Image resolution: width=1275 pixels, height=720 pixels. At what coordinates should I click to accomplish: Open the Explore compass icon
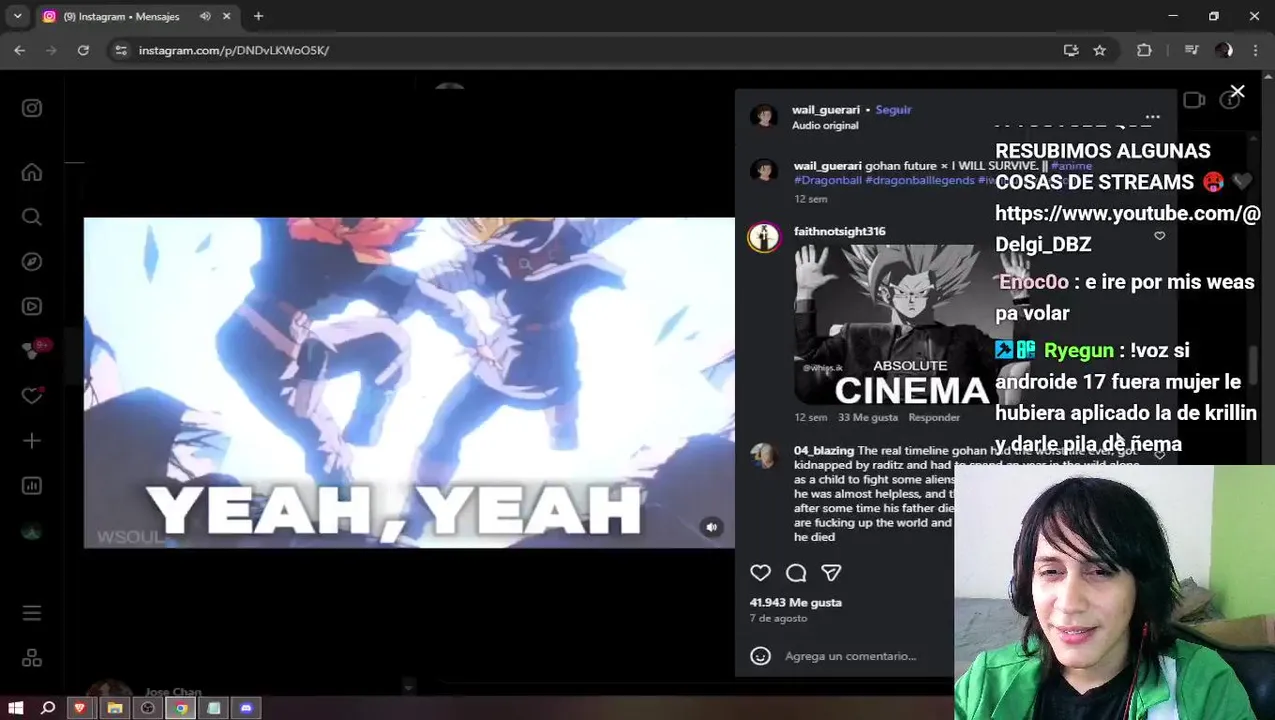click(x=32, y=262)
